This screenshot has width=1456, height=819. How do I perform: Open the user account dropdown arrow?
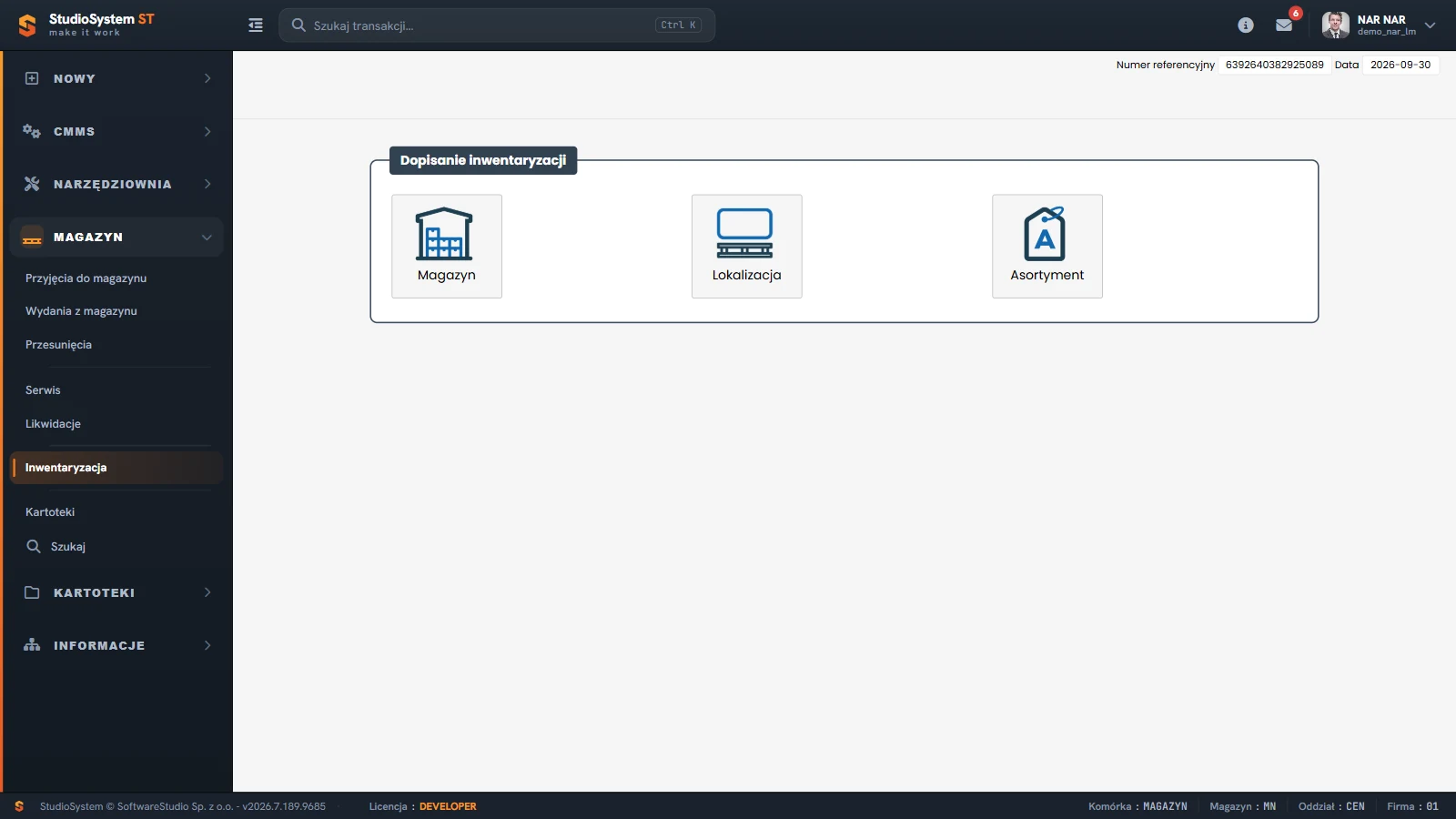1430,25
